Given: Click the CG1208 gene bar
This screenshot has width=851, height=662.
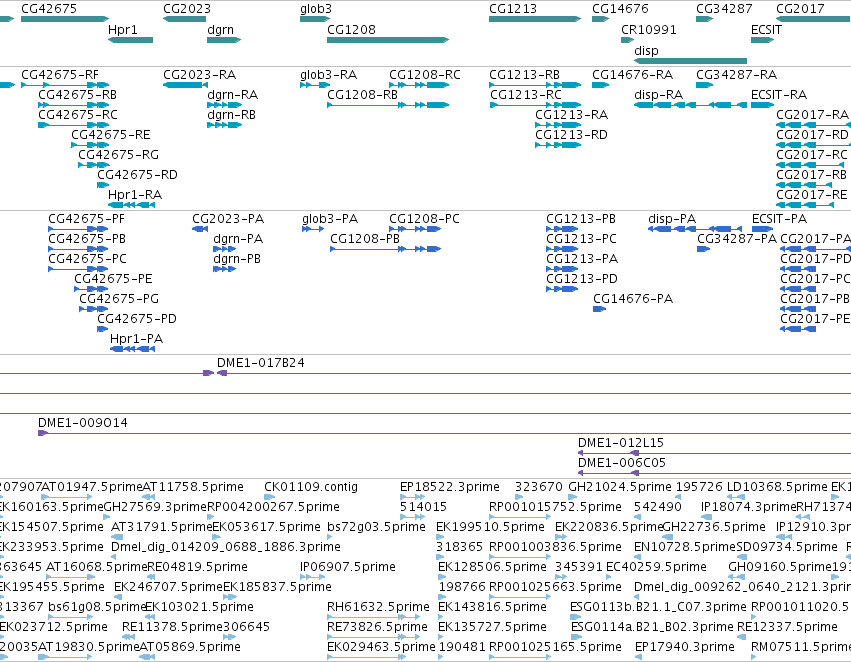Looking at the screenshot, I should tap(388, 40).
